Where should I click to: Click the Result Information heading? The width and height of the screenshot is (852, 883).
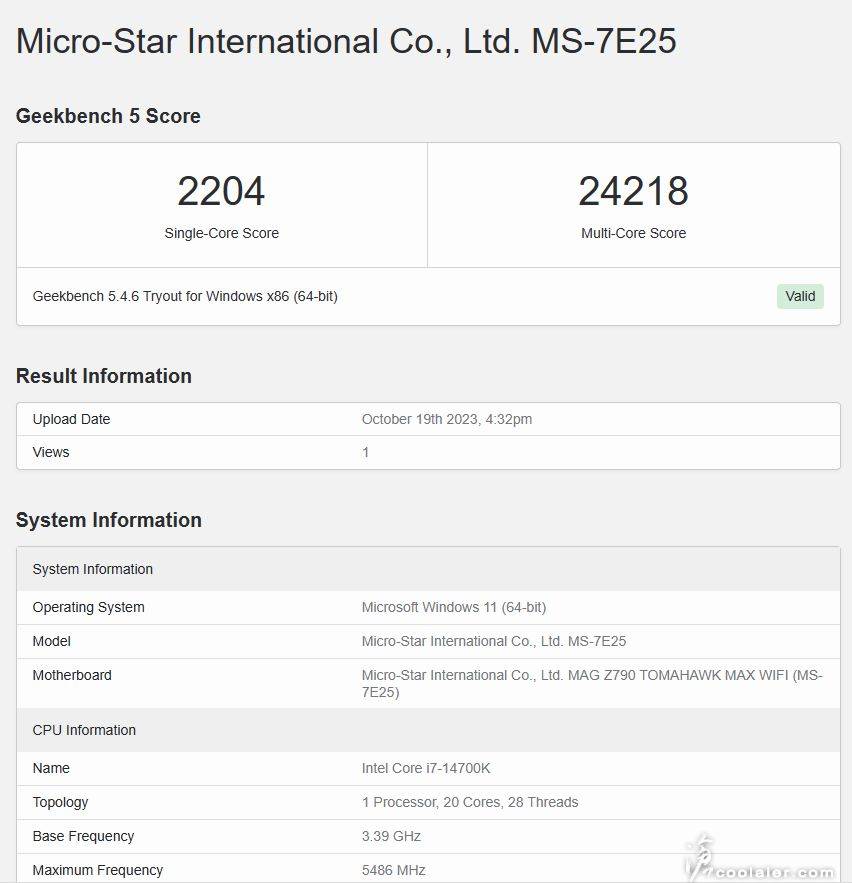tap(104, 376)
